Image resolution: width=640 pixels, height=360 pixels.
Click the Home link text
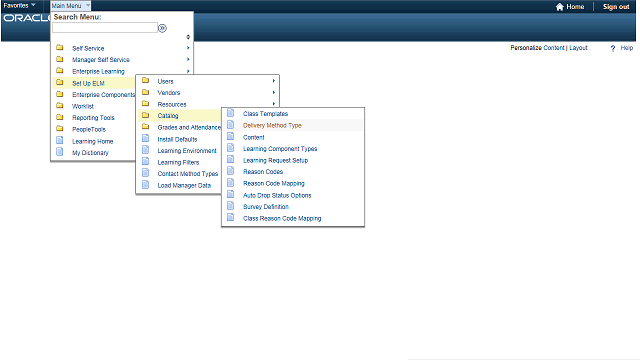(575, 7)
